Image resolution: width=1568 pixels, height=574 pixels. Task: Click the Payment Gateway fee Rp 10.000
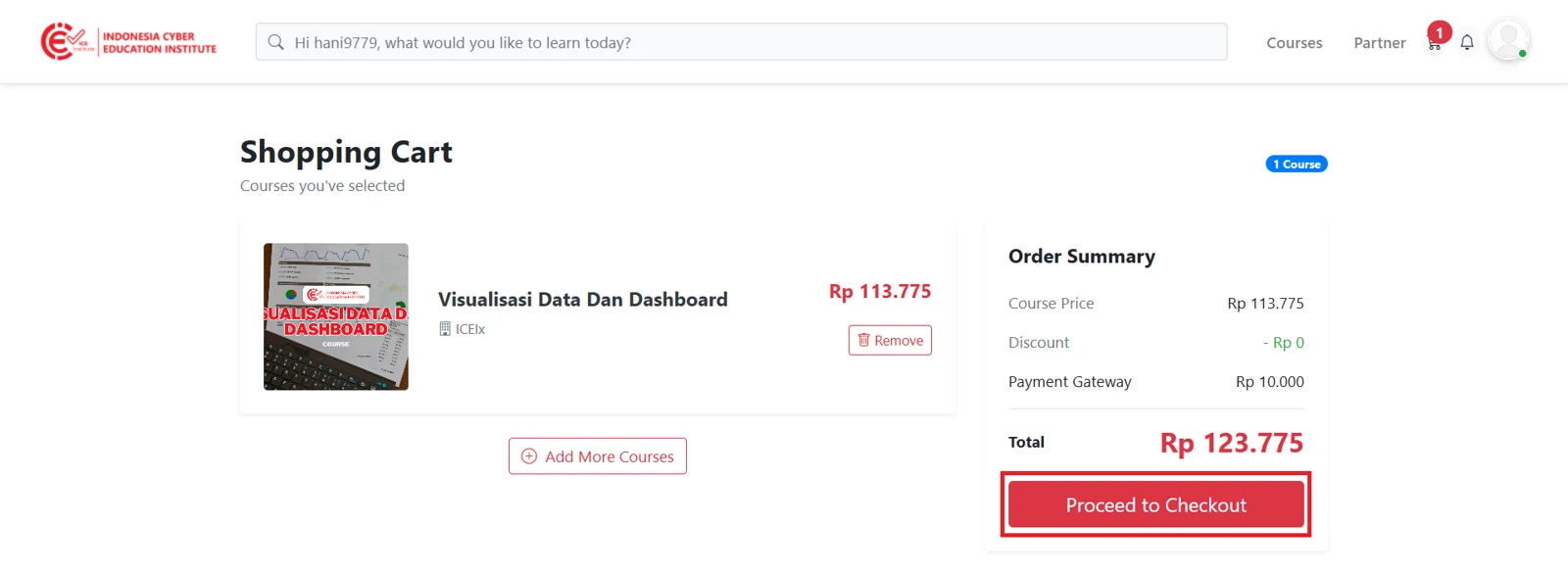click(1270, 382)
